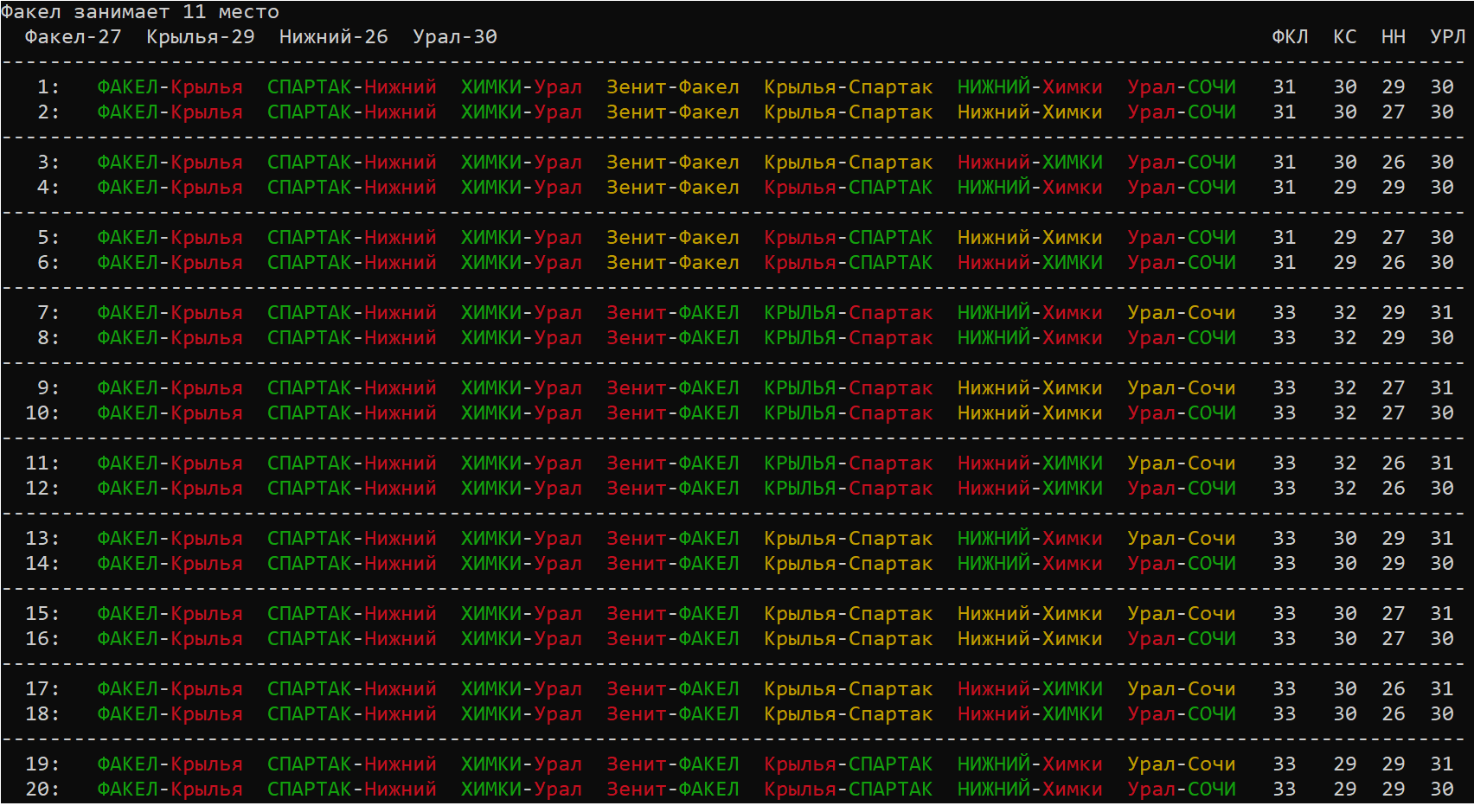Click "Нижний-ХИМКИ" in row 6
This screenshot has height=812, width=1474.
(1030, 263)
